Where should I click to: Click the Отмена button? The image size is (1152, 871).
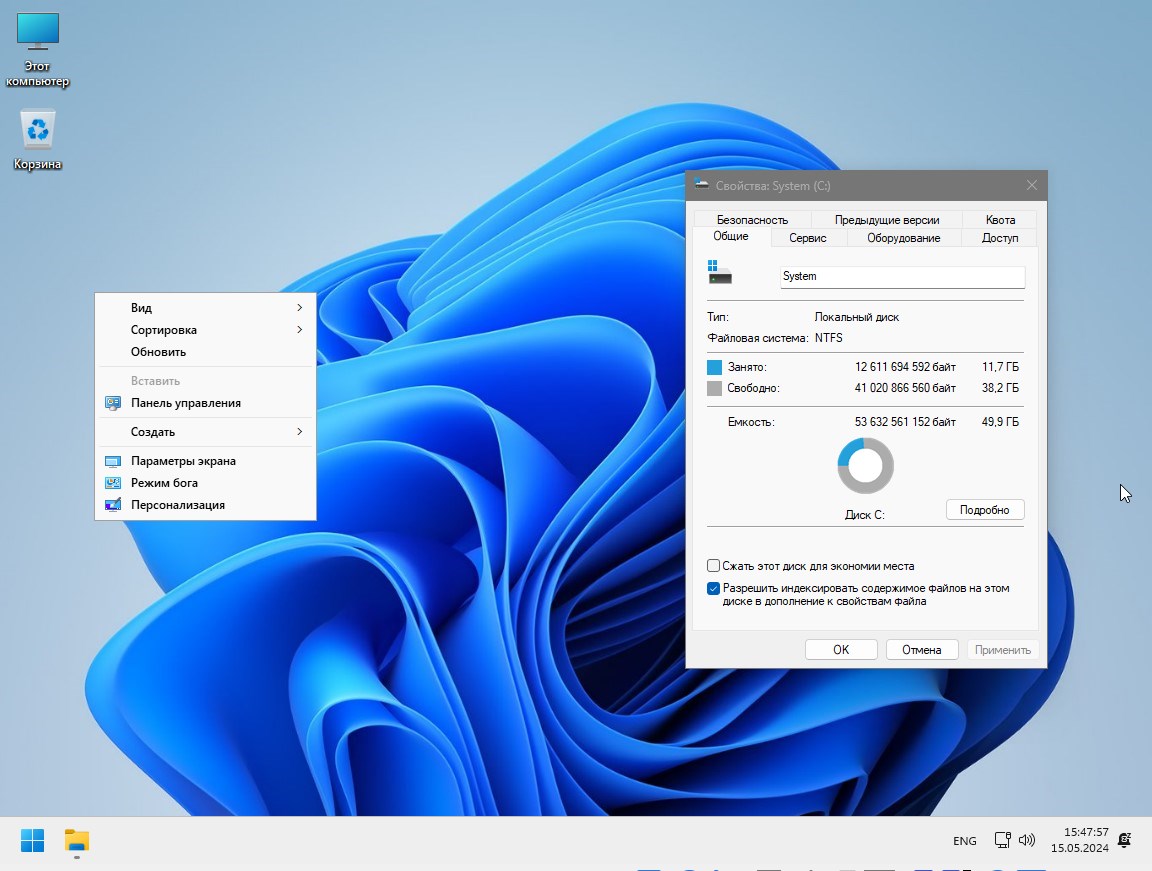click(x=921, y=649)
